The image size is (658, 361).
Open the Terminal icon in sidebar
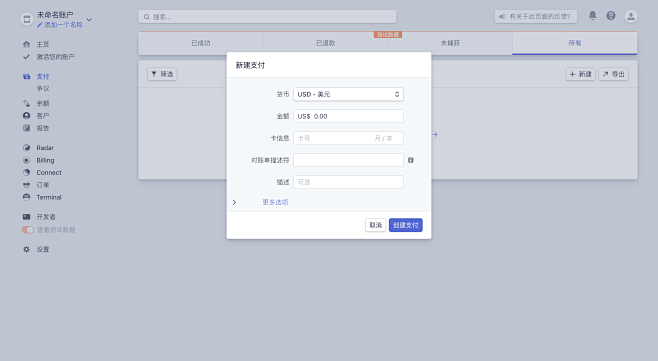26,197
